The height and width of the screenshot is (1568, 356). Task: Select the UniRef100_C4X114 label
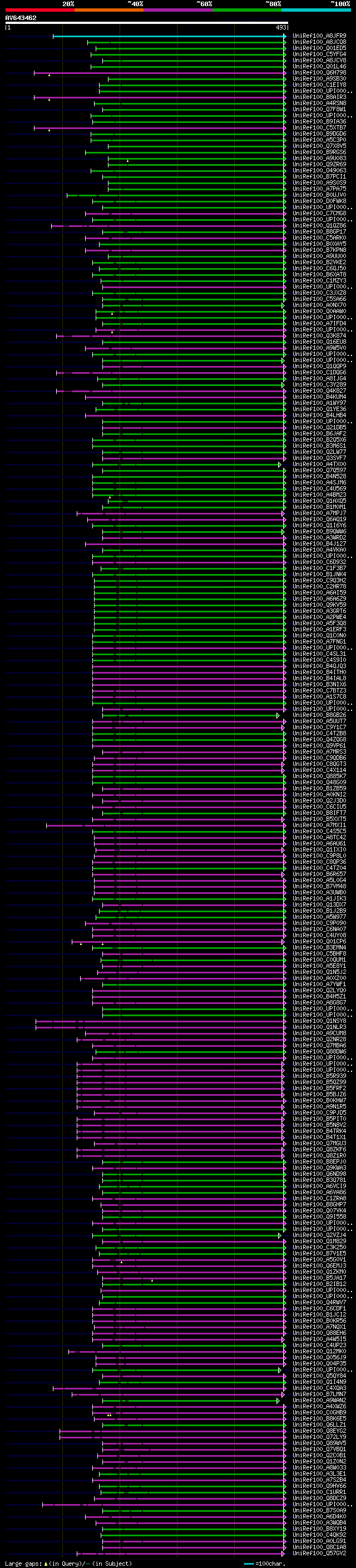coord(319,770)
